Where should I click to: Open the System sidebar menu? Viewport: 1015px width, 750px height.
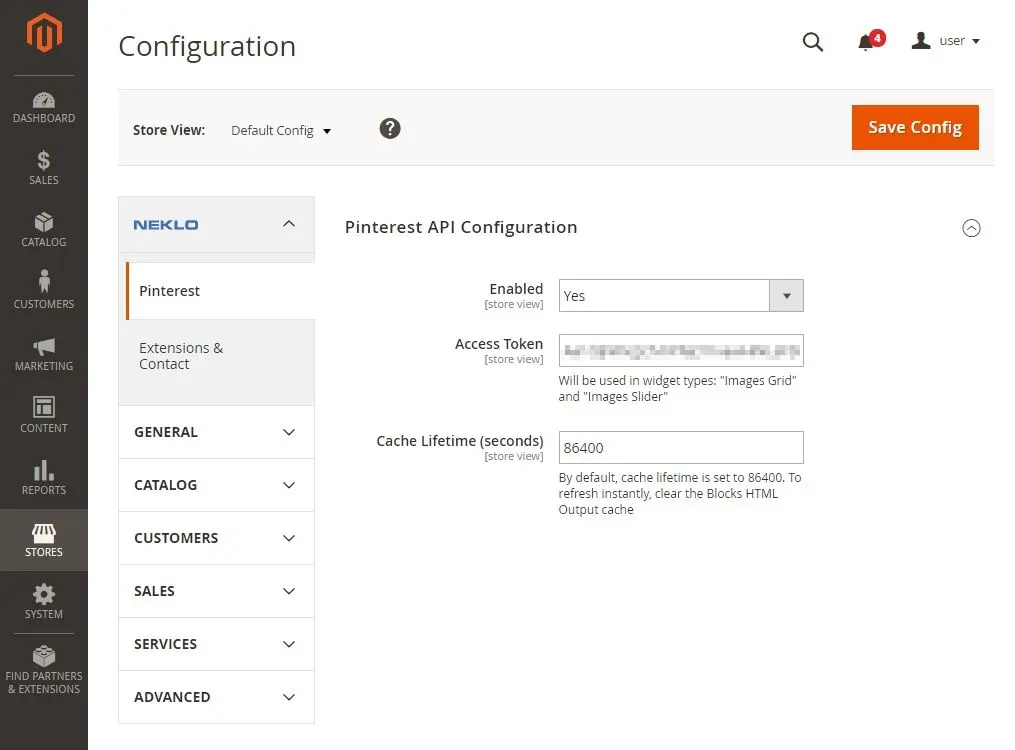(44, 602)
